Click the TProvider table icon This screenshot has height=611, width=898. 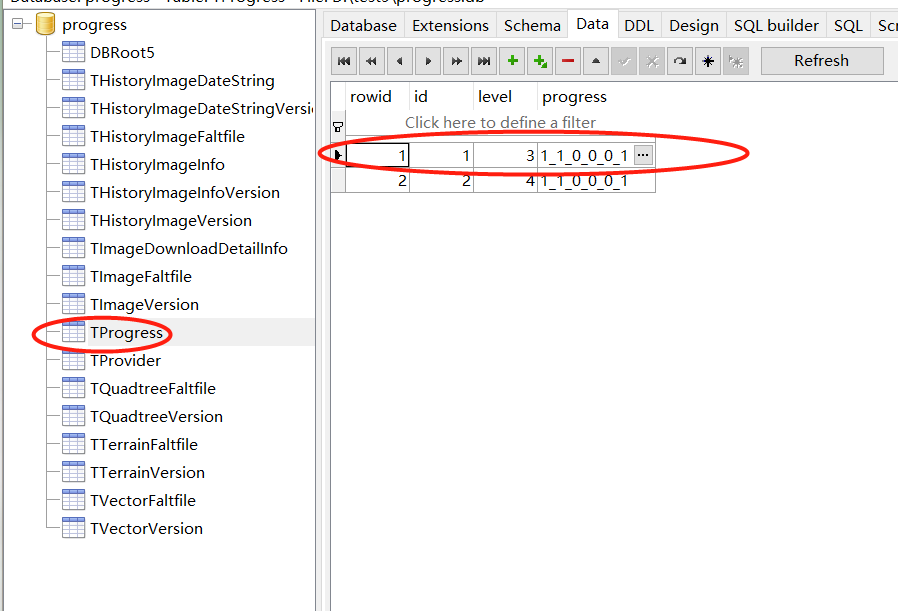[73, 360]
